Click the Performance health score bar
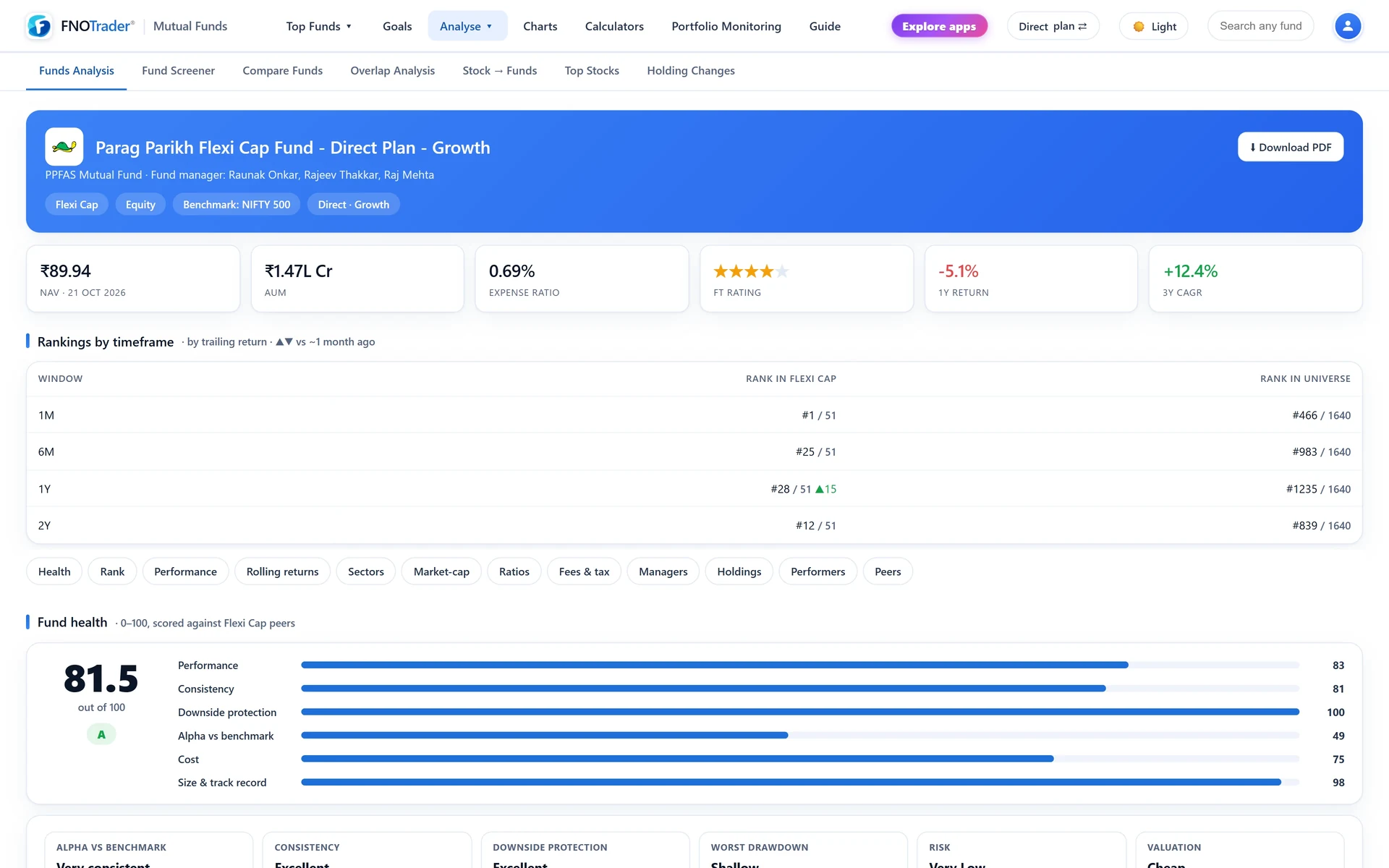 [800, 665]
